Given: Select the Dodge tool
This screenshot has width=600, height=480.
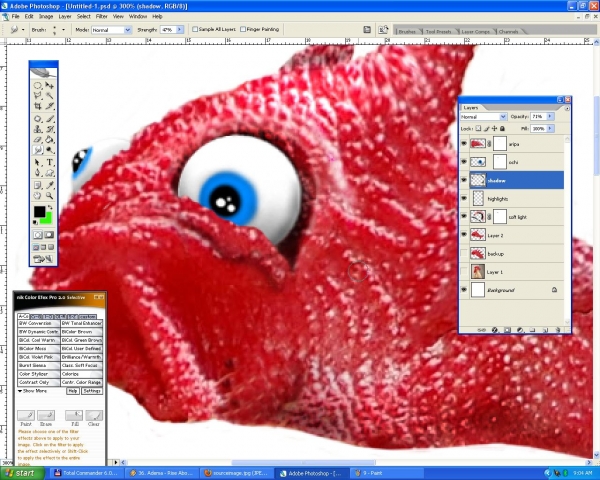Looking at the screenshot, I should coord(50,150).
